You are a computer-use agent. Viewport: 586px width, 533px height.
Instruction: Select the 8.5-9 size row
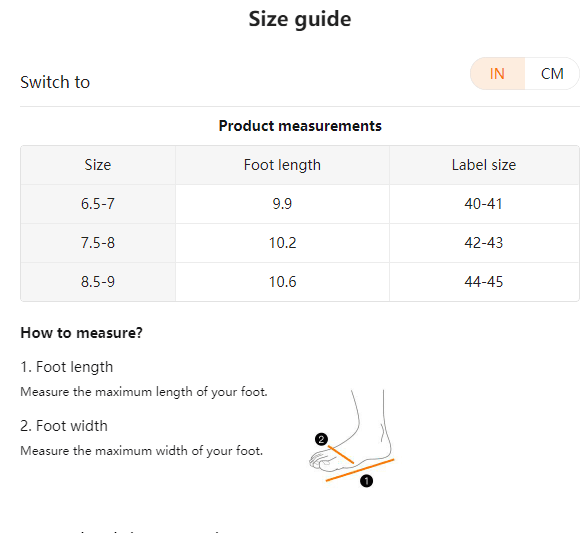(x=300, y=282)
